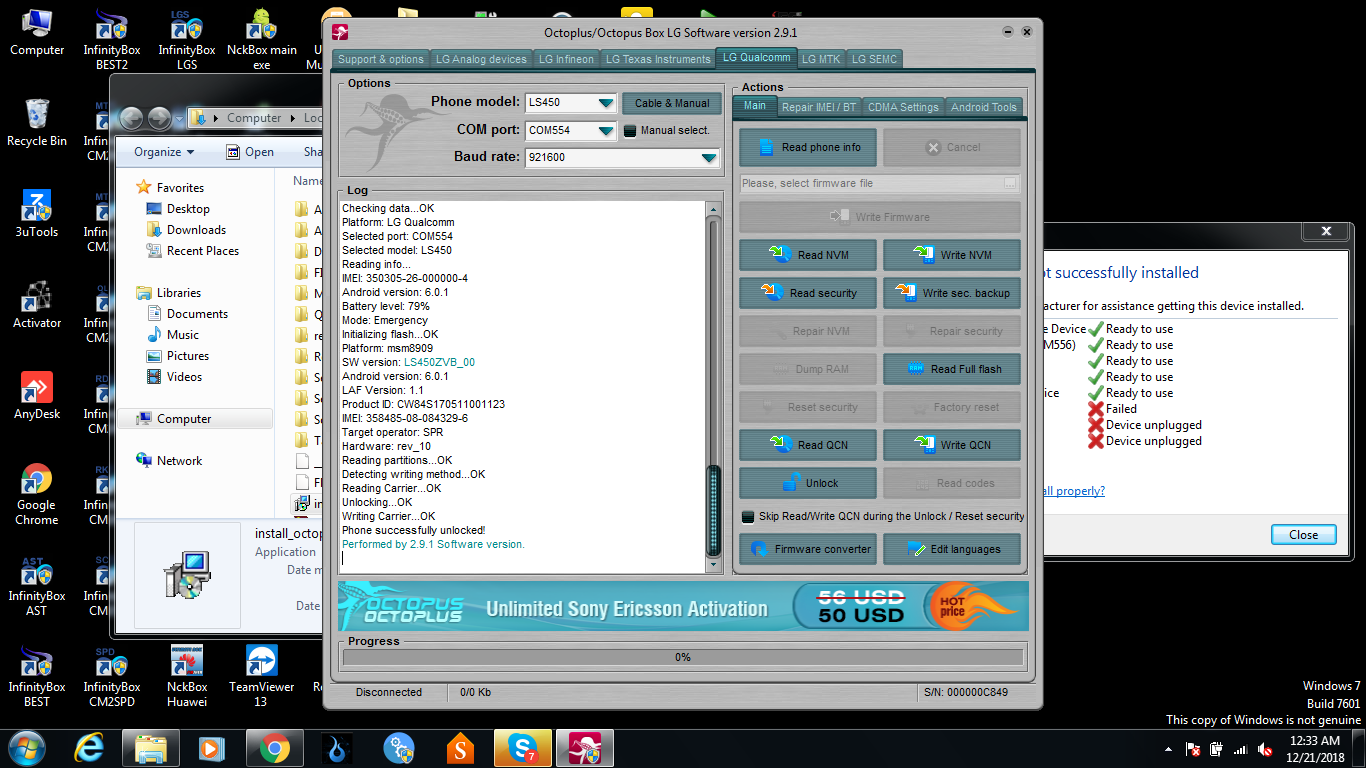
Task: Open the Firmware converter tool
Action: [809, 549]
